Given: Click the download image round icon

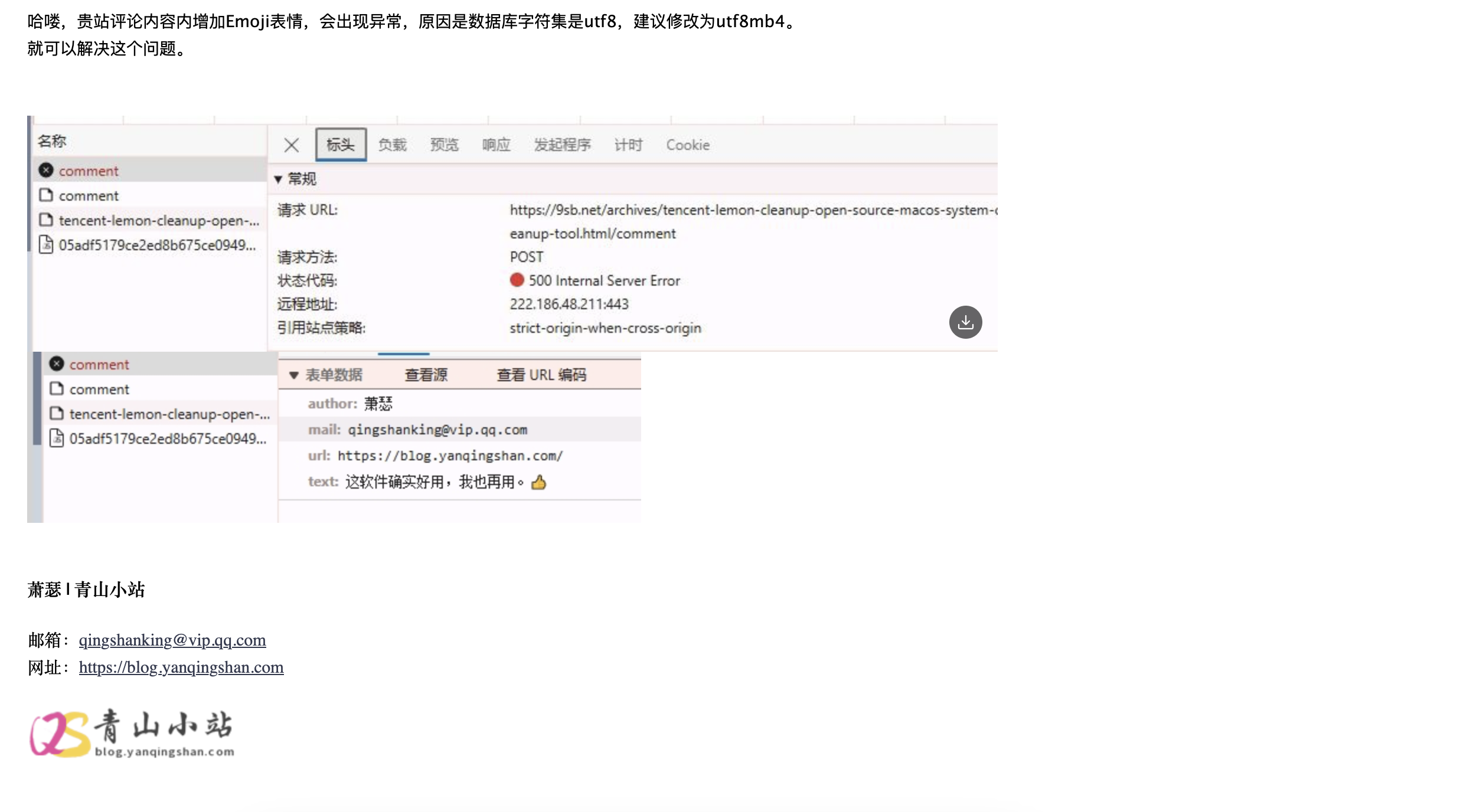Looking at the screenshot, I should tap(965, 322).
